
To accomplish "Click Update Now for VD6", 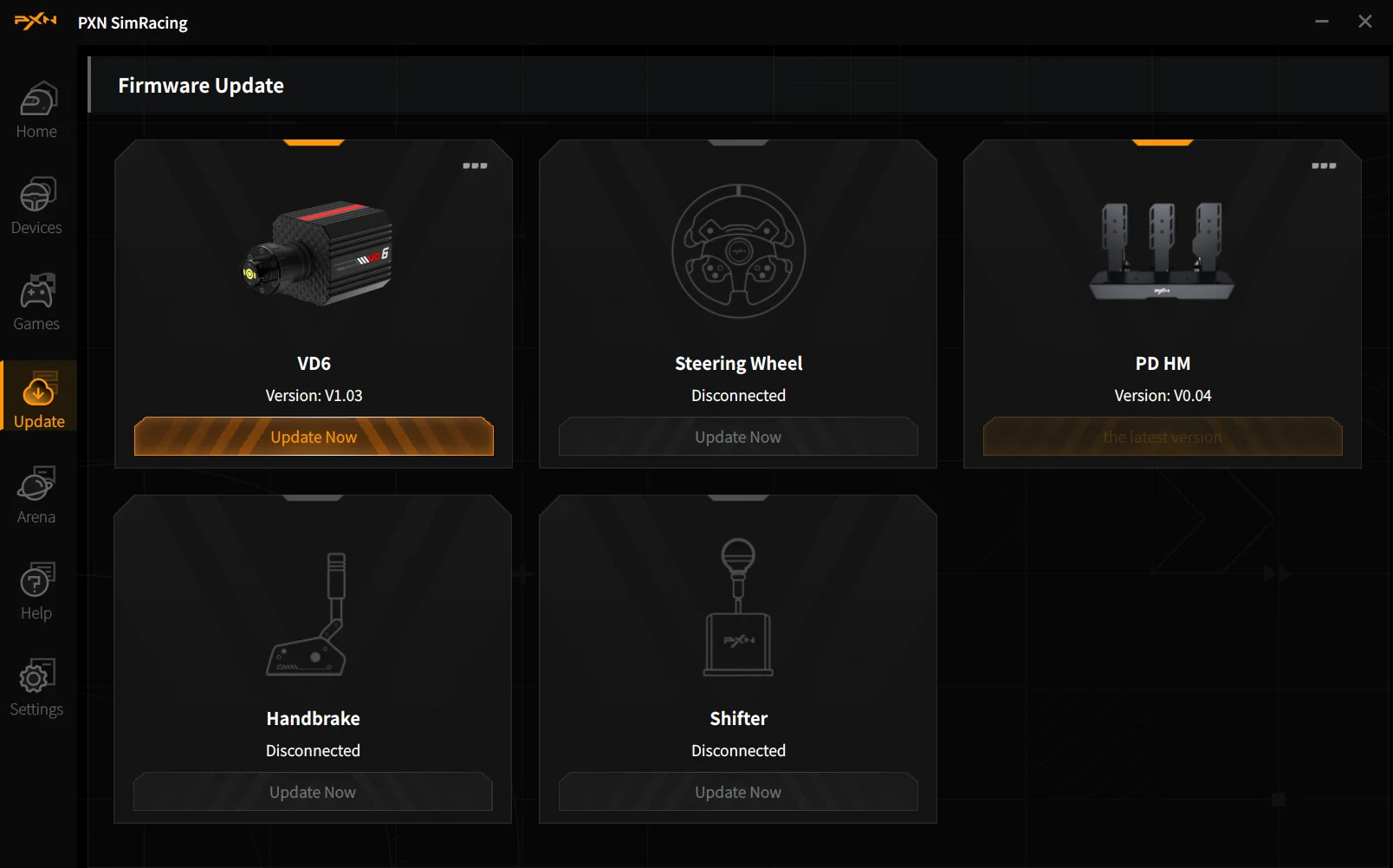I will (x=314, y=437).
